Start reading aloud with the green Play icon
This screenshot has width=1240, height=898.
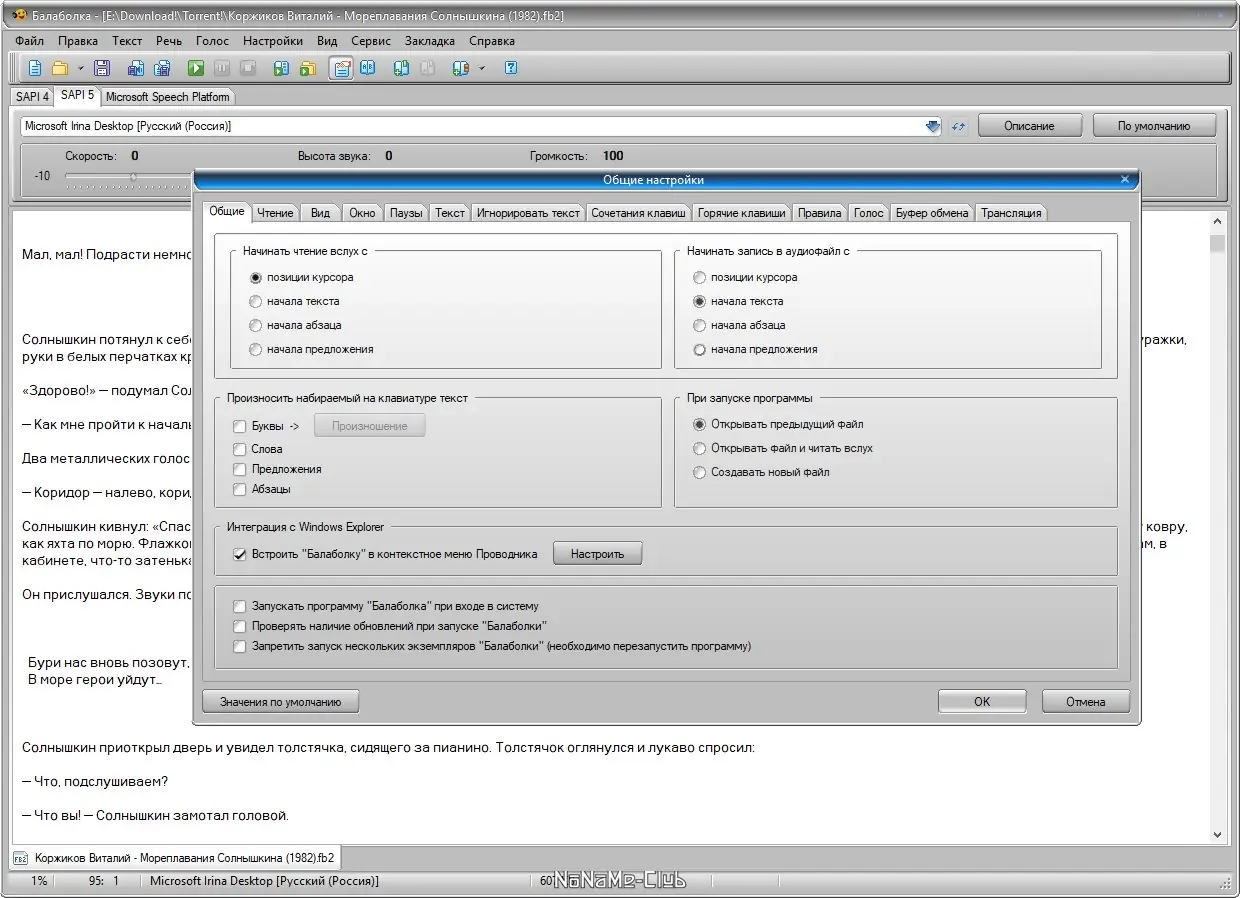pos(196,68)
